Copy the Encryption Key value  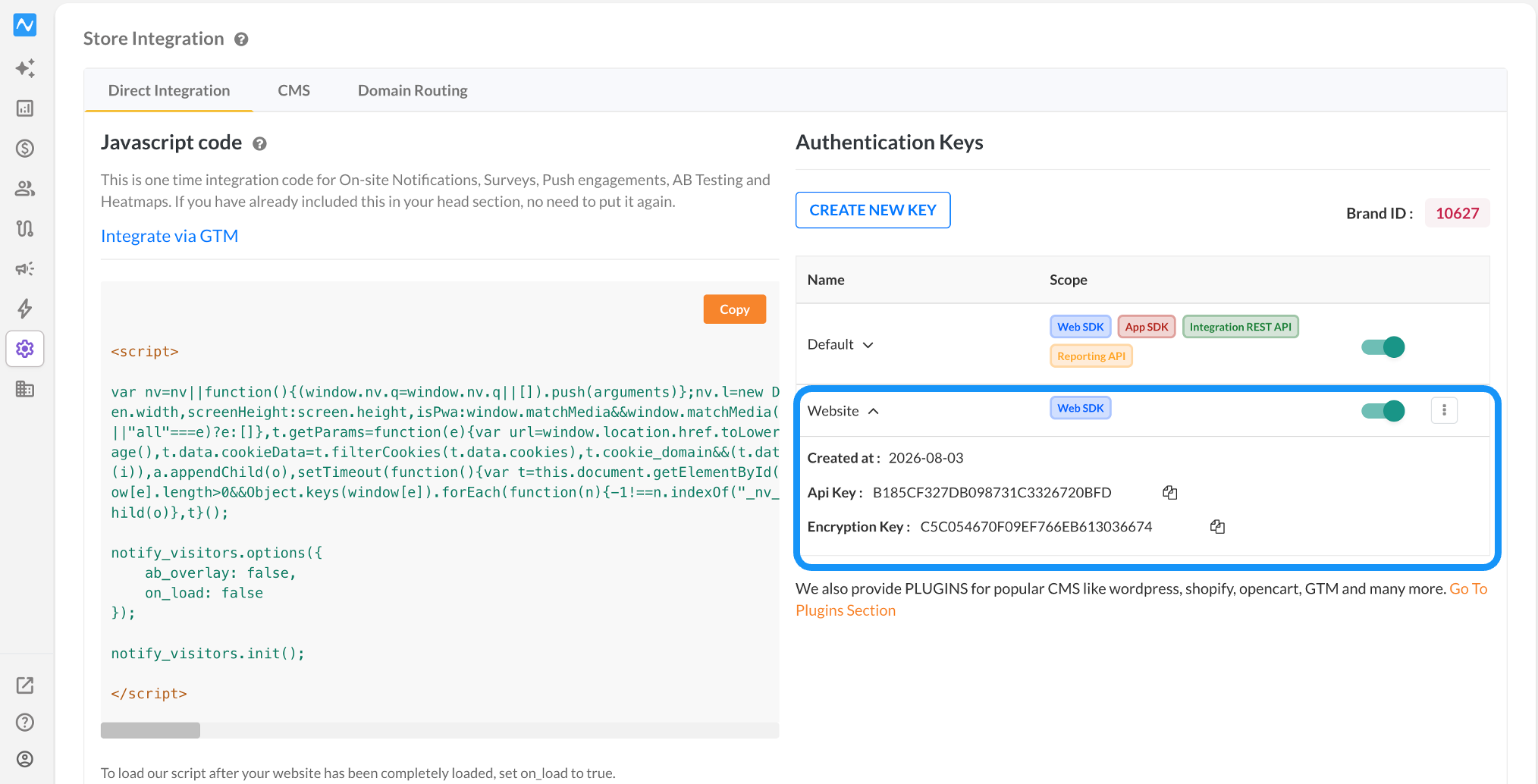point(1218,527)
